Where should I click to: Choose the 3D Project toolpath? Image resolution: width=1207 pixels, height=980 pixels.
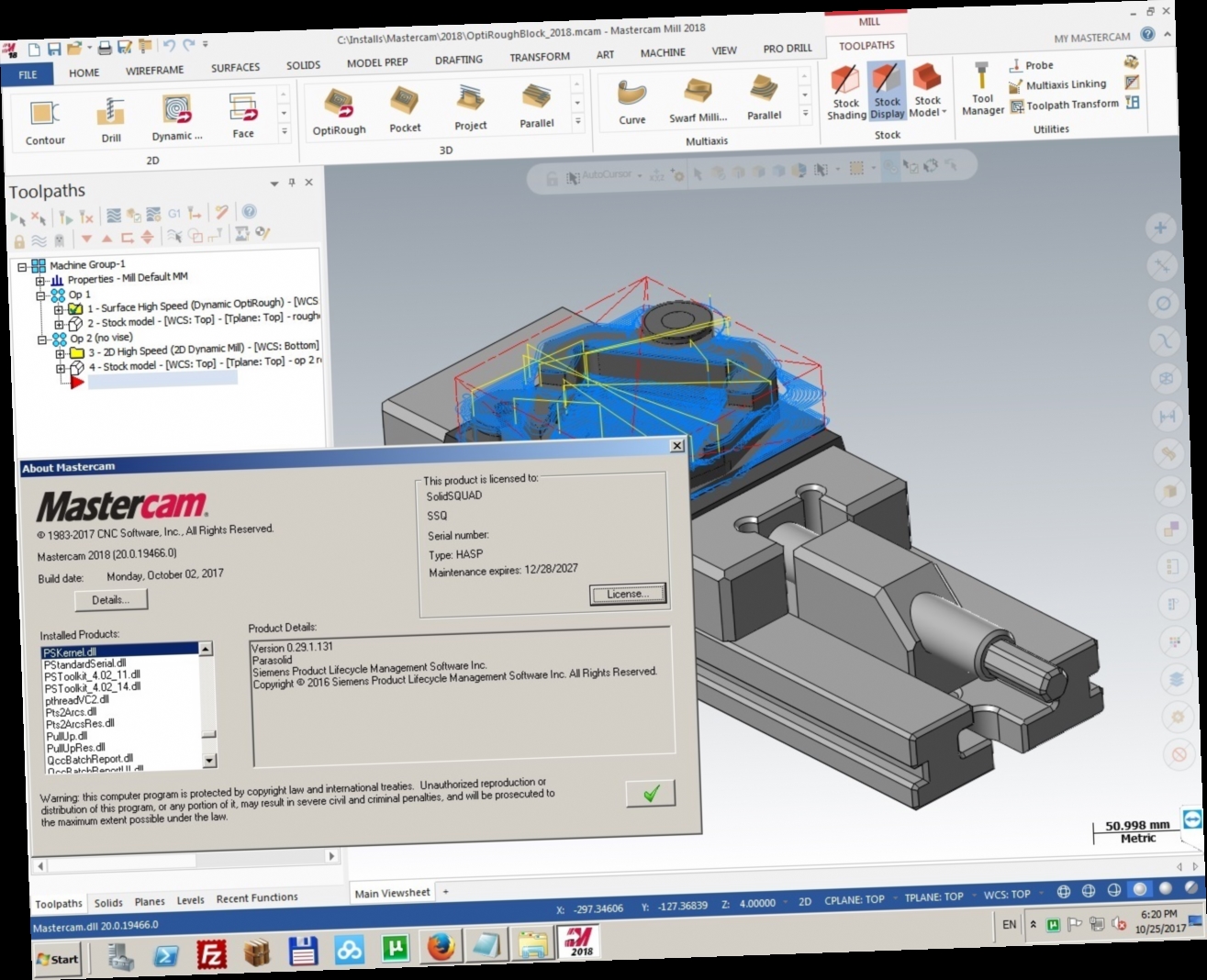point(471,108)
